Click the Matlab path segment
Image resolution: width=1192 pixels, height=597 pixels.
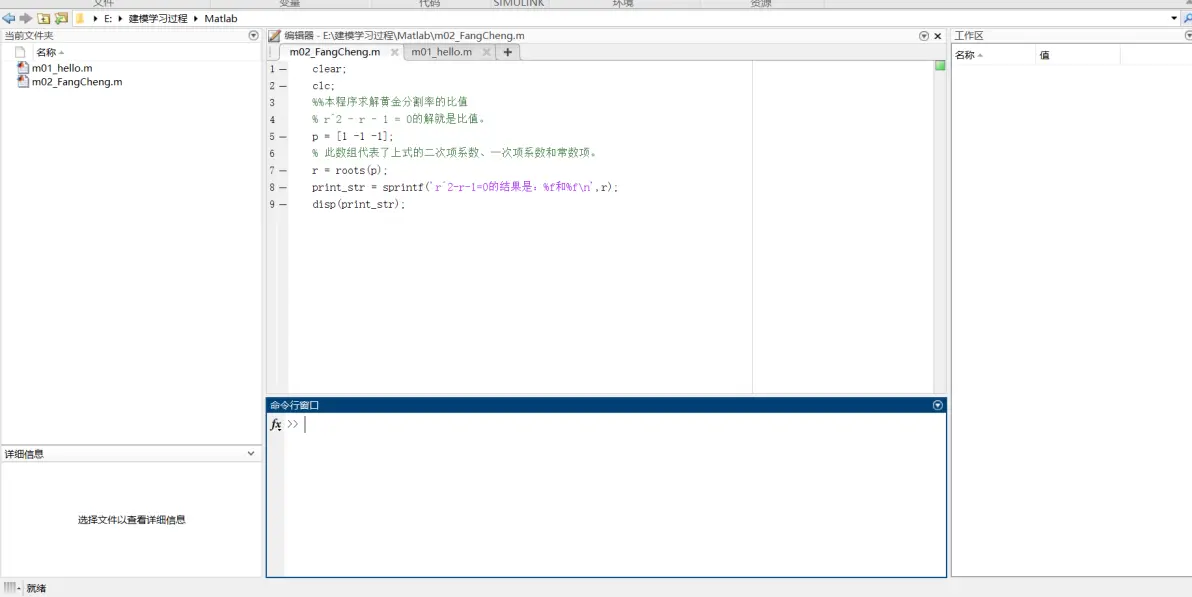click(x=221, y=18)
